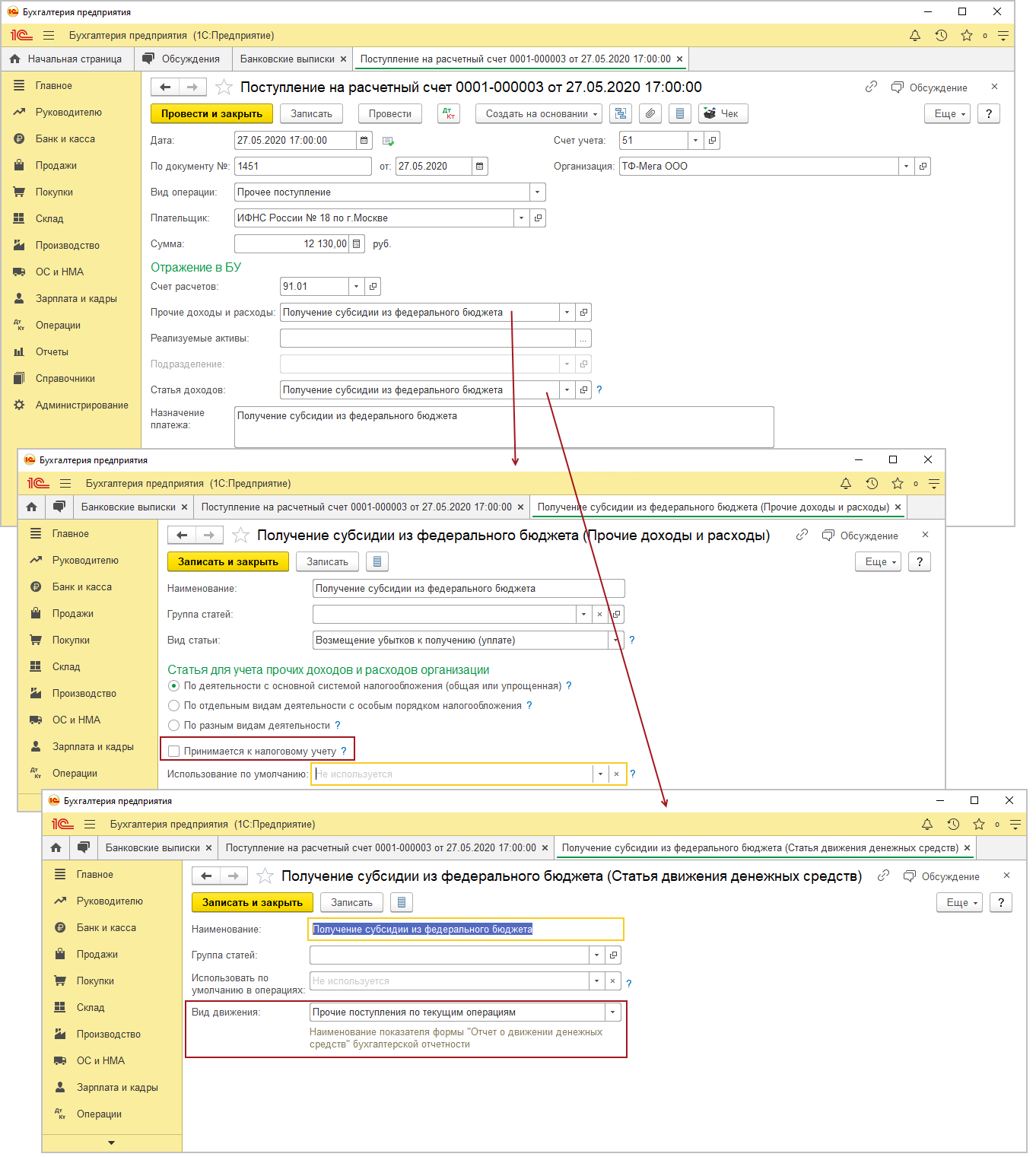Viewport: 1036px width, 1157px height.
Task: Open Банковские выписки tab in the Поступление window
Action: click(288, 59)
